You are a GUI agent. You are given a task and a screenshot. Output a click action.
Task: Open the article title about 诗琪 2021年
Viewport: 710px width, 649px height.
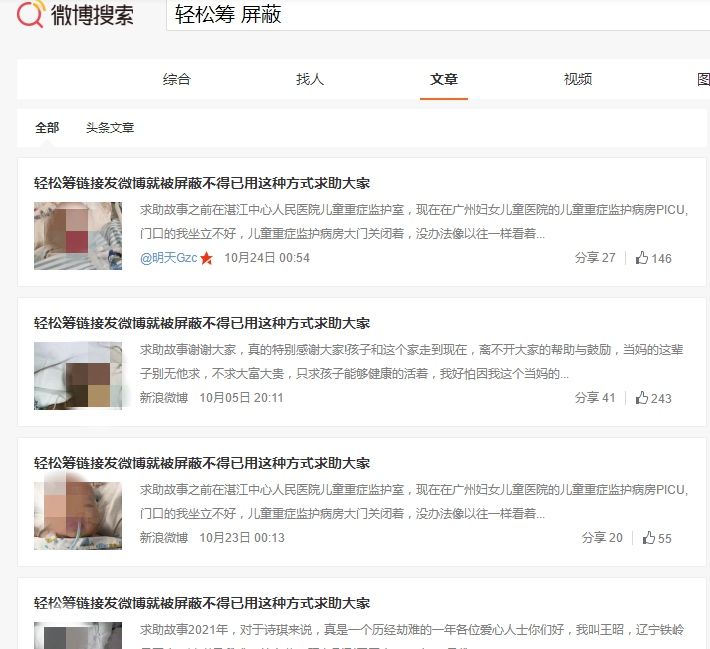(202, 603)
